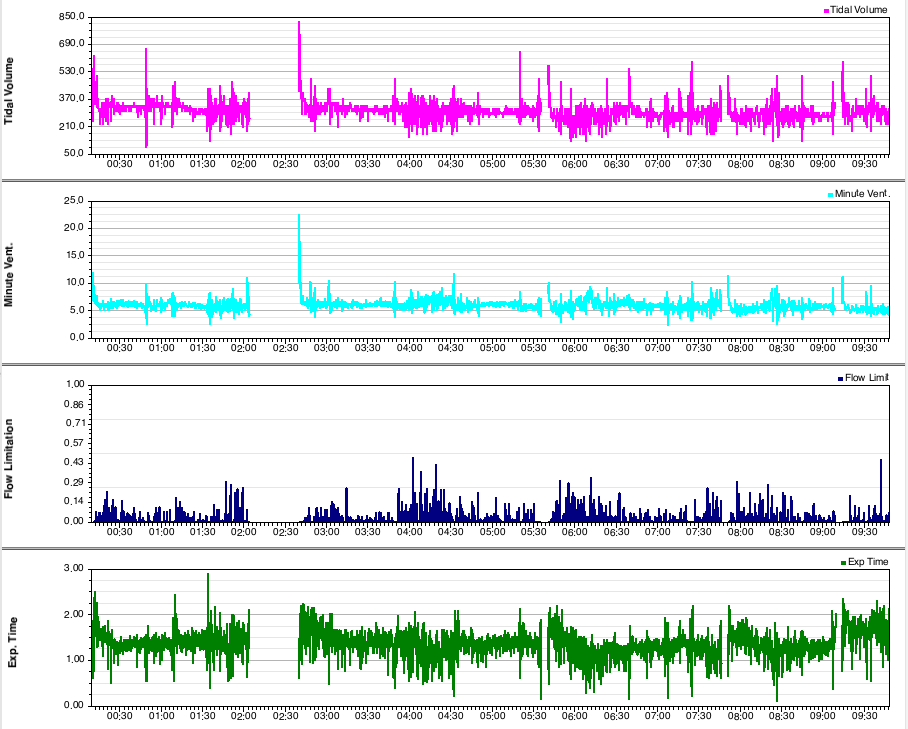Click the 5.0 value on Minute Vent. axis
This screenshot has width=908, height=729.
76,310
